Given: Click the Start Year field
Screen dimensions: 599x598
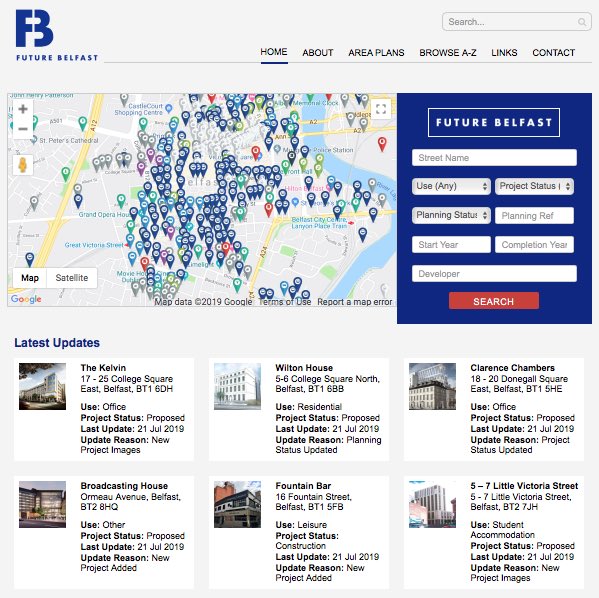Looking at the screenshot, I should click(x=451, y=245).
